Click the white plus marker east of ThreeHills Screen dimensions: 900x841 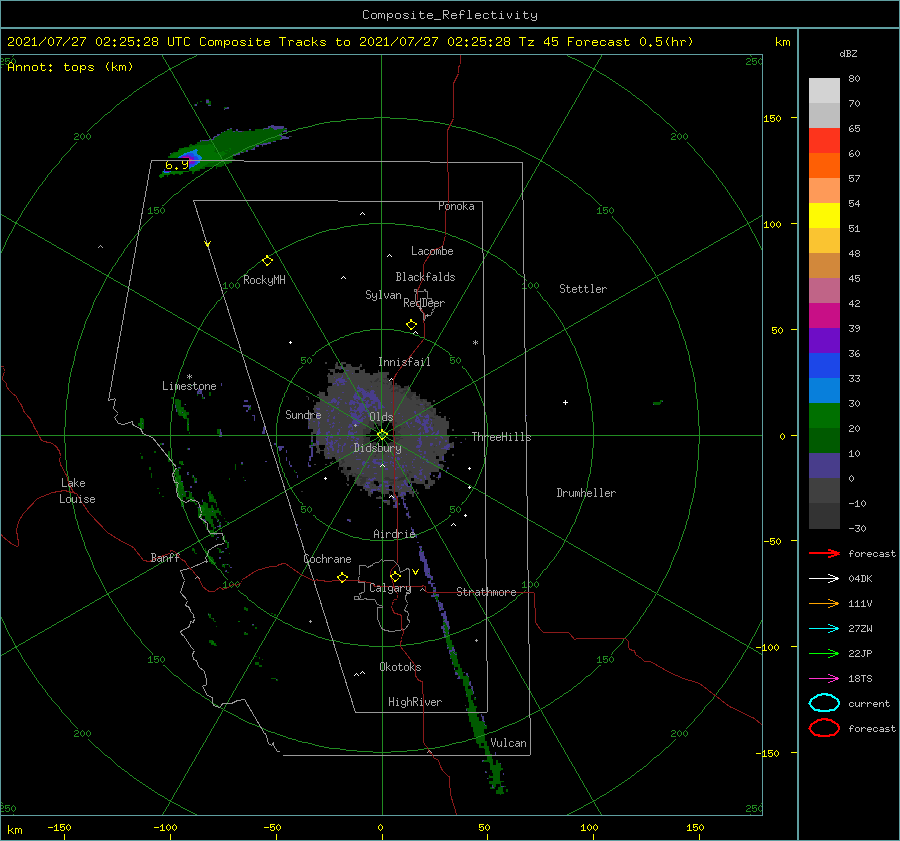(565, 402)
